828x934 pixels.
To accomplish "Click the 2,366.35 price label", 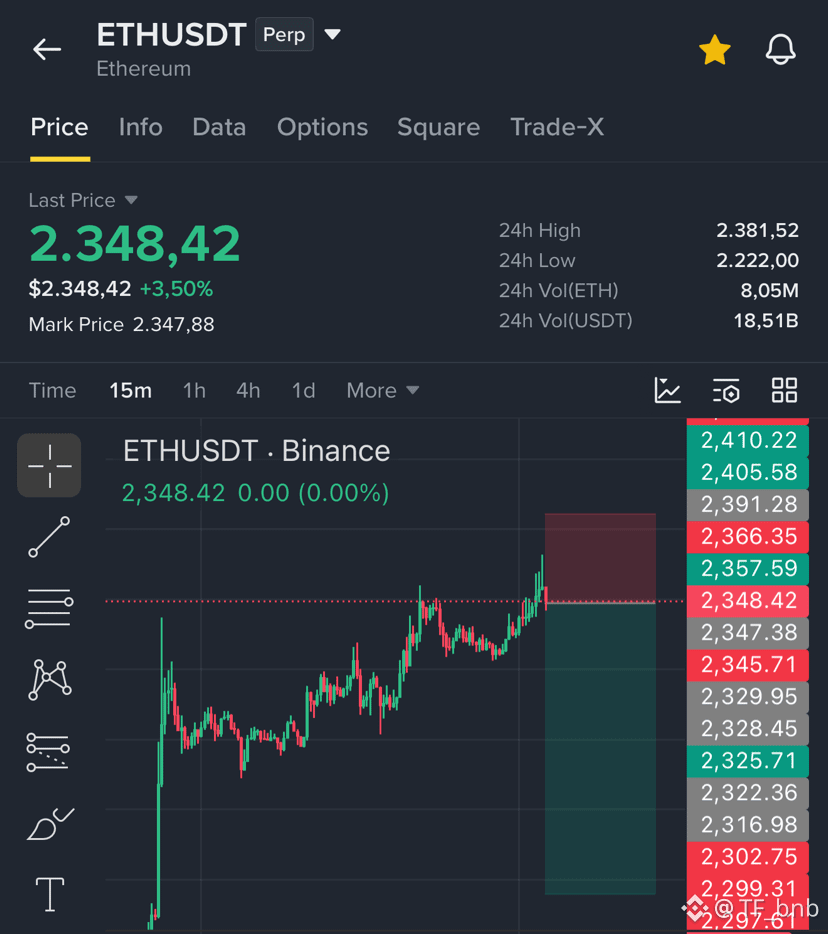I will click(748, 537).
